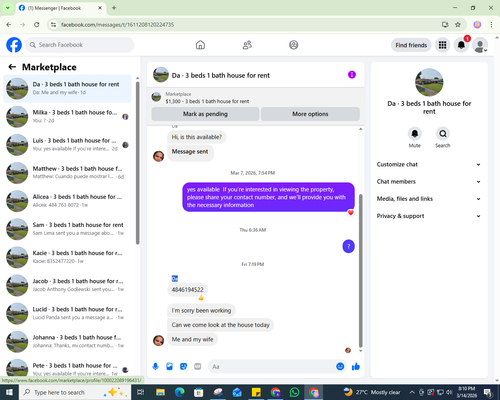Expand Privacy & support section
This screenshot has width=500, height=400.
(429, 216)
